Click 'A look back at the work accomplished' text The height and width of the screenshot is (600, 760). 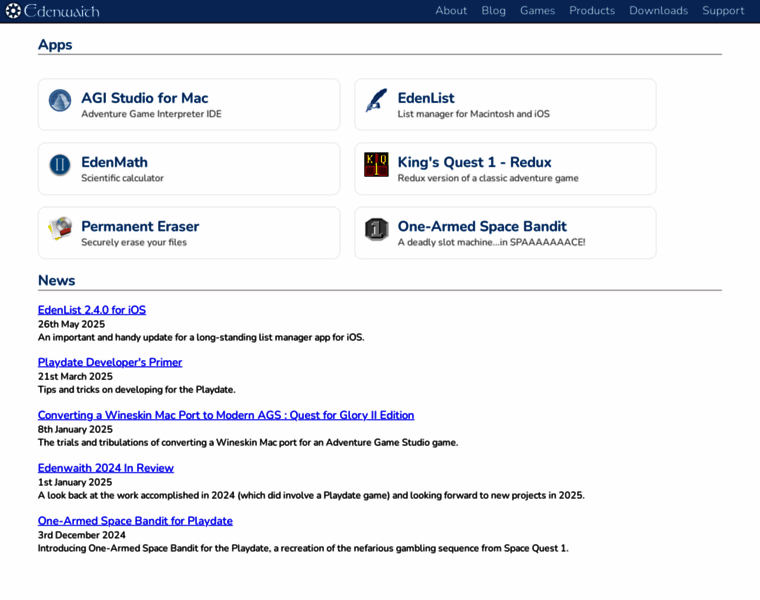coord(311,495)
